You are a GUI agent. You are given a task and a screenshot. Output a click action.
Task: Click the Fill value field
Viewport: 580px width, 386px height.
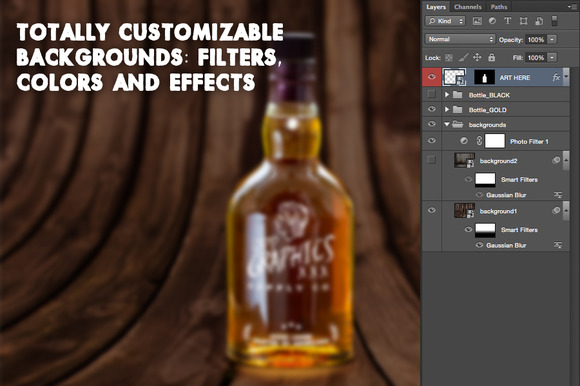536,58
